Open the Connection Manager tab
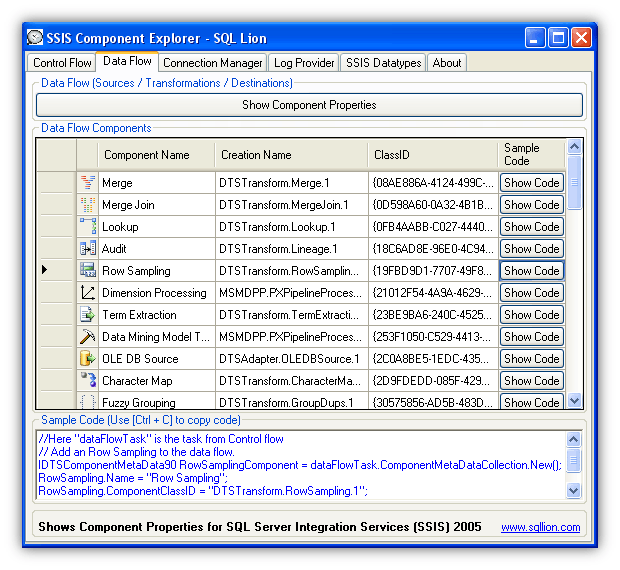 pos(212,63)
